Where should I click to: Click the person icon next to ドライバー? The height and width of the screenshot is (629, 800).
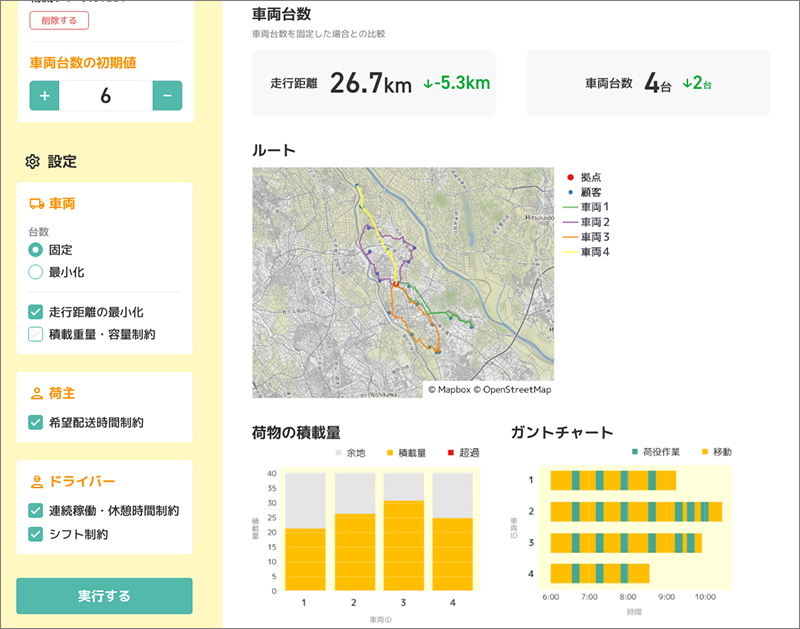(37, 482)
